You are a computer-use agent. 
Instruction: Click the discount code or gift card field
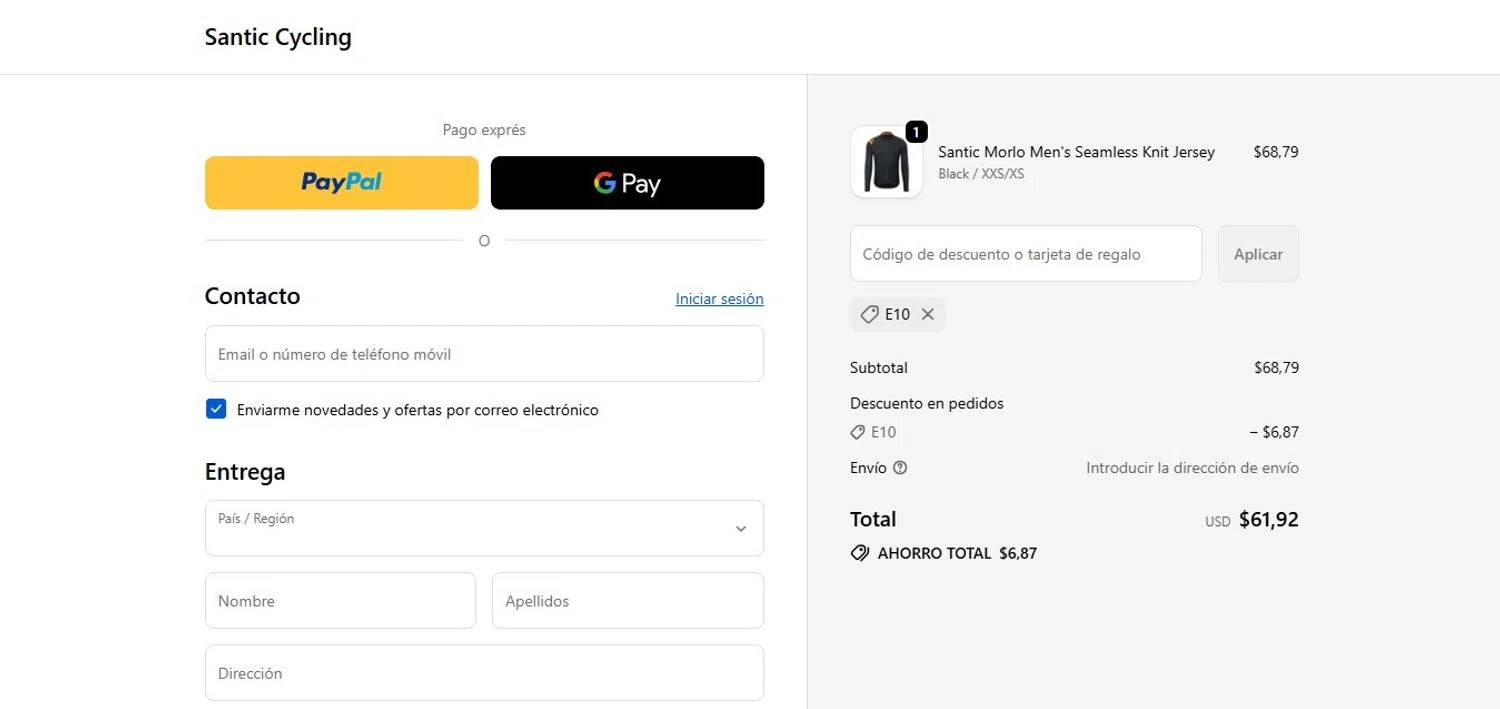tap(1026, 254)
